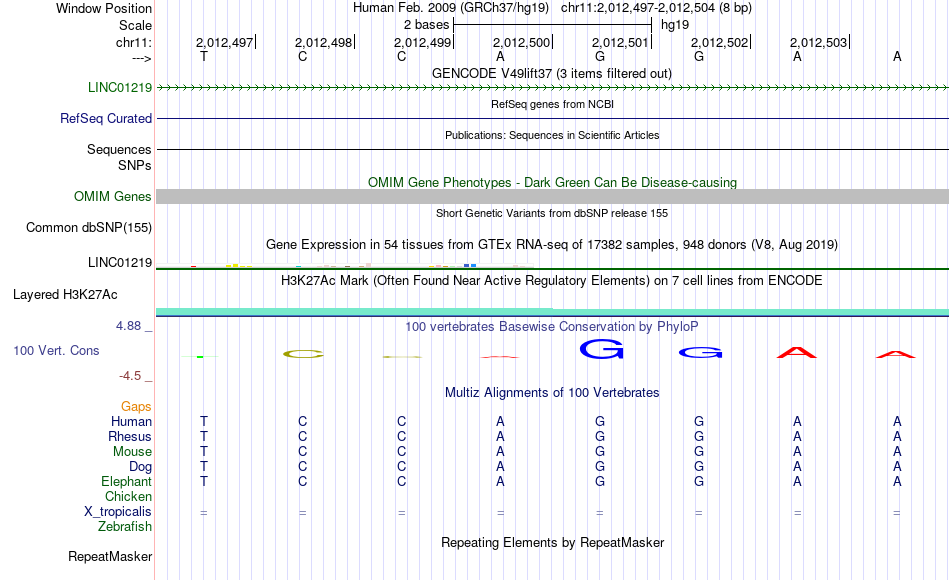
Task: Click the SNPs track label
Action: [x=135, y=165]
